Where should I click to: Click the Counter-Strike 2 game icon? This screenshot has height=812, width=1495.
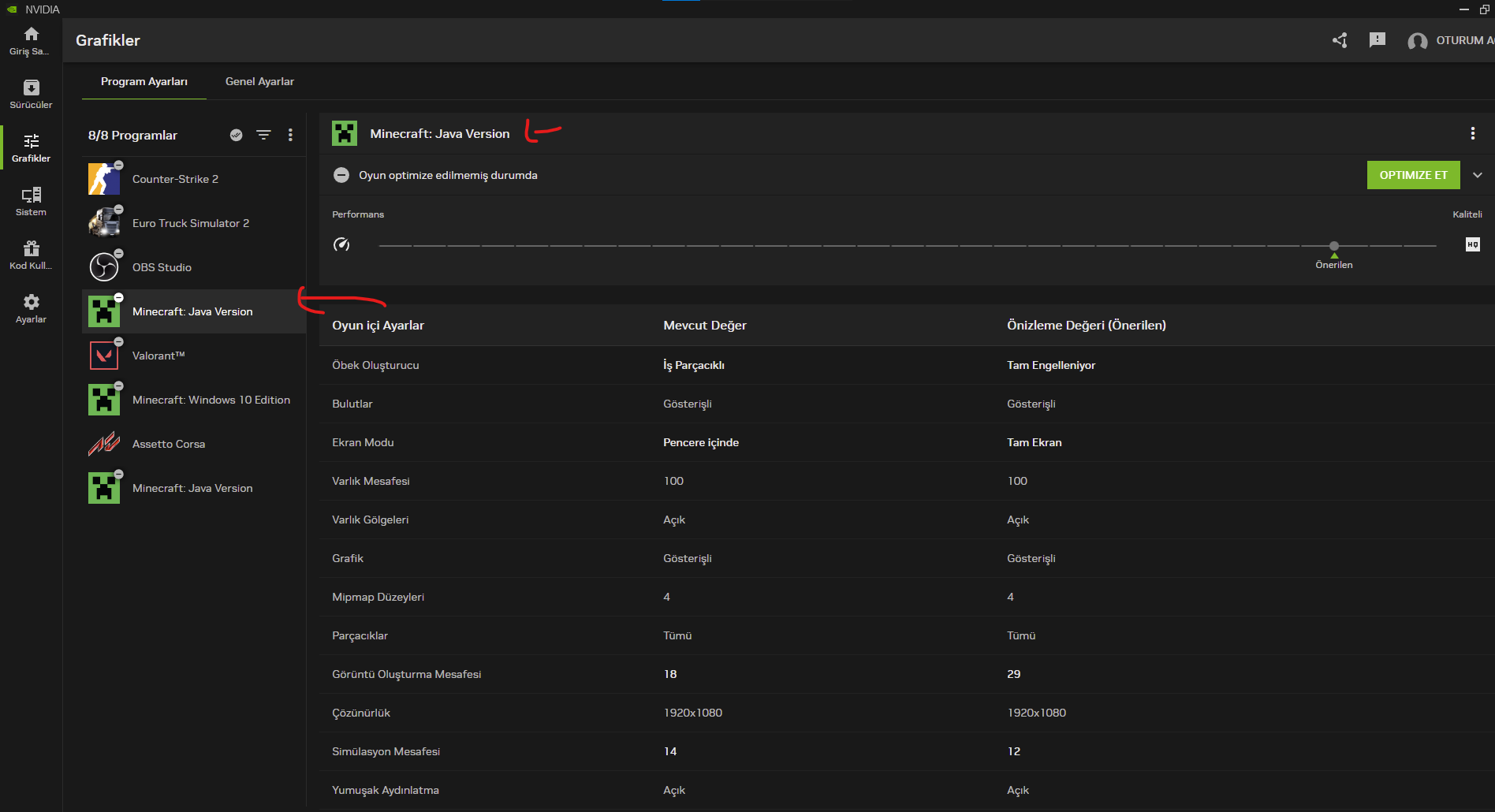tap(104, 179)
